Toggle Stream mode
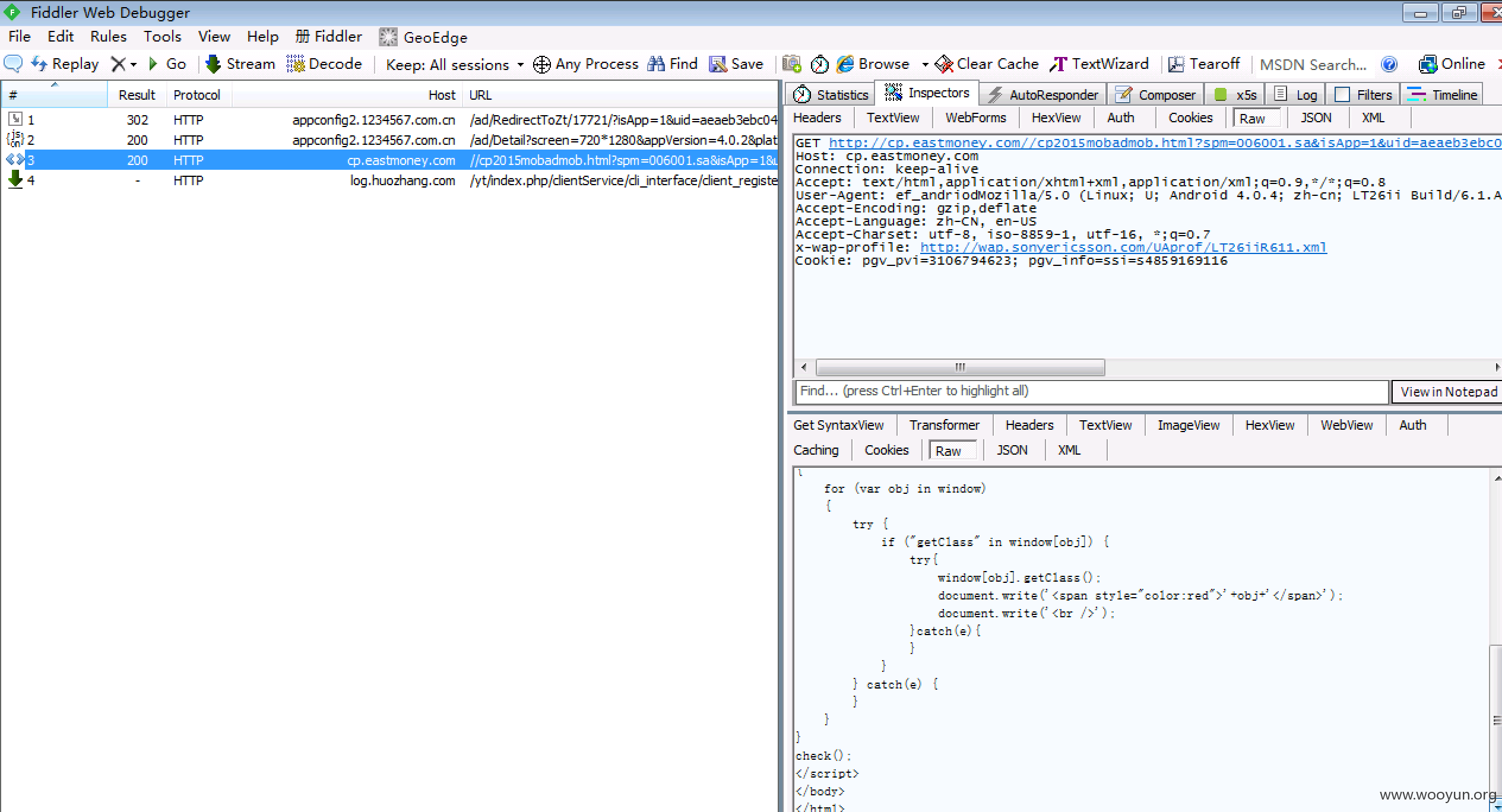1502x812 pixels. click(240, 64)
